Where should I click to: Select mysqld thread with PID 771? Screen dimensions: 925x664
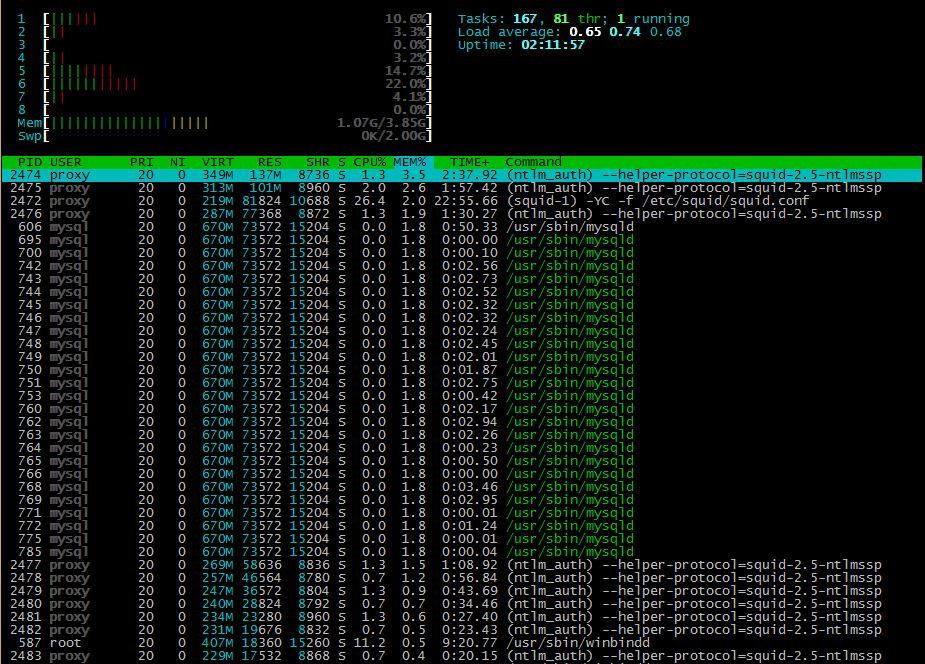462,512
